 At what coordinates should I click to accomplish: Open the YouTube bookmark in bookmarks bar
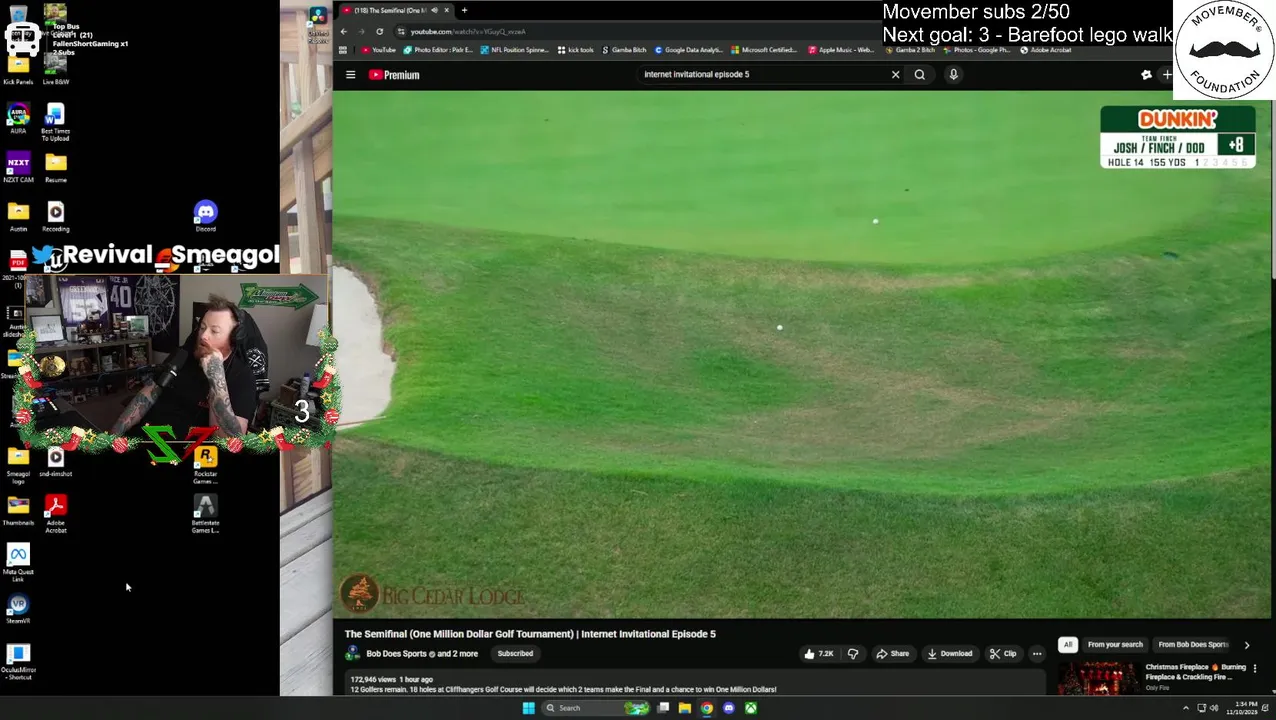coord(379,50)
